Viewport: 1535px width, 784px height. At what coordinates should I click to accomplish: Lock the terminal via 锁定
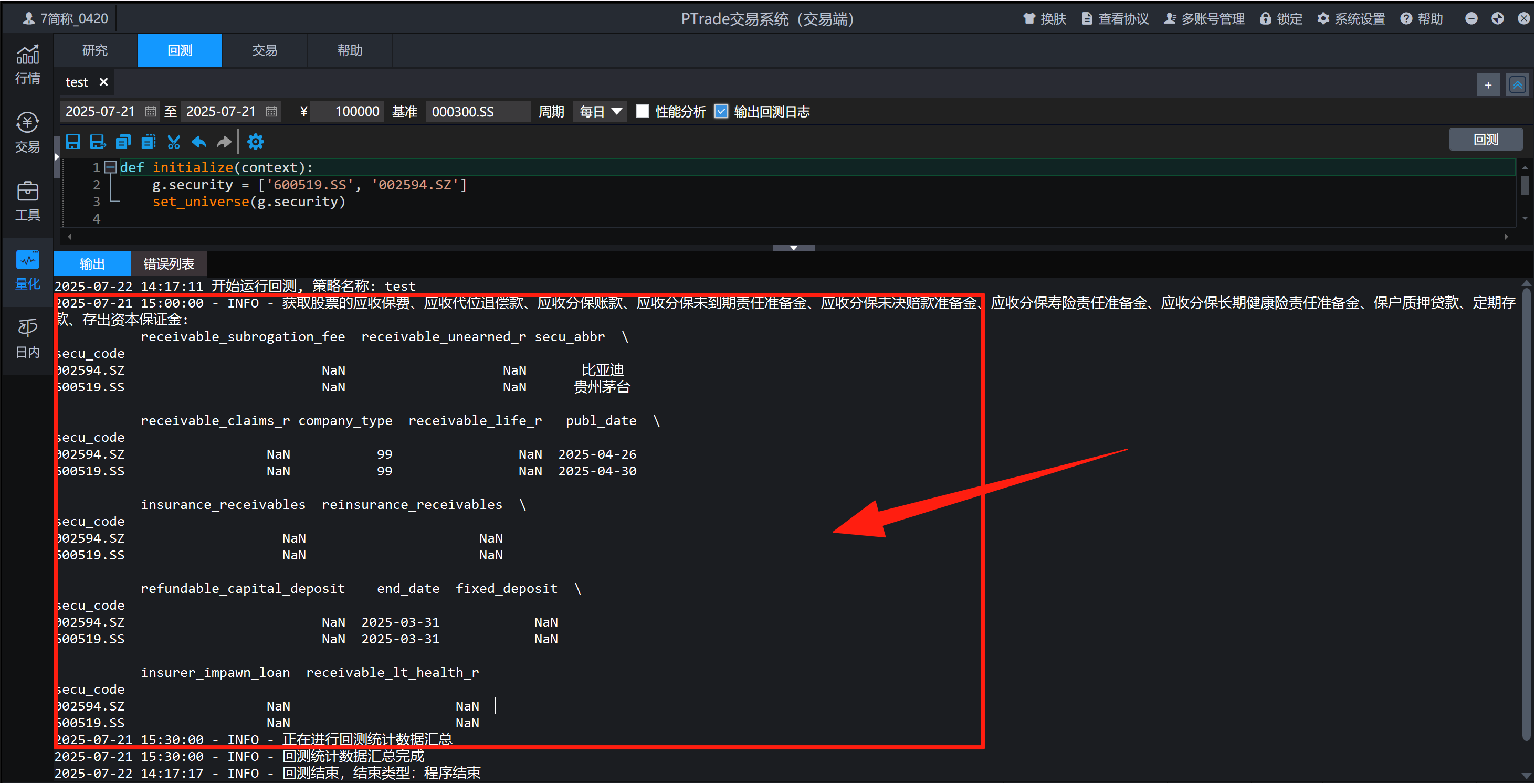[x=1280, y=18]
